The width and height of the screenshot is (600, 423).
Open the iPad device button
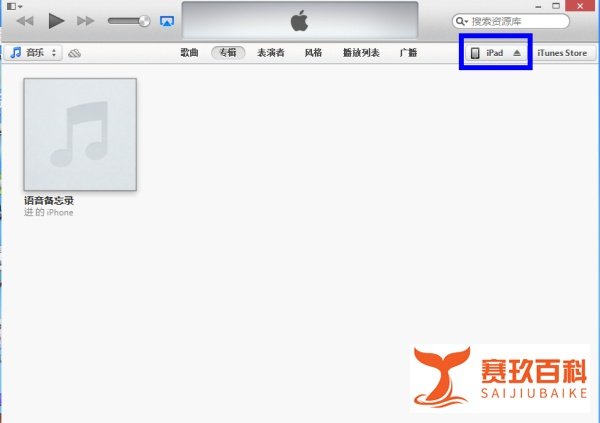click(496, 53)
